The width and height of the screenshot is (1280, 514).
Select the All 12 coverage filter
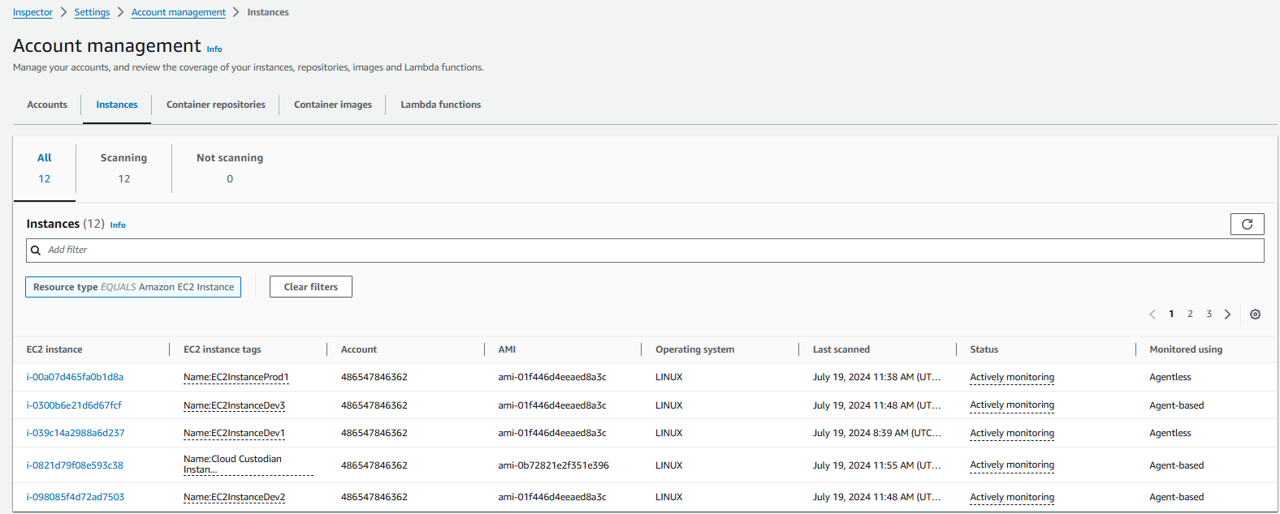click(44, 168)
